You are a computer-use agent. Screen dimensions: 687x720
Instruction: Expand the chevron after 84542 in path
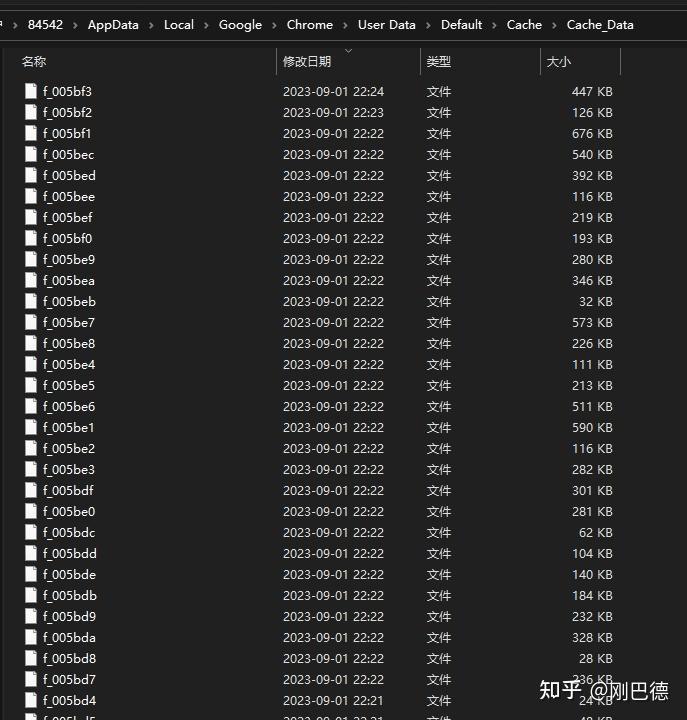click(x=75, y=25)
